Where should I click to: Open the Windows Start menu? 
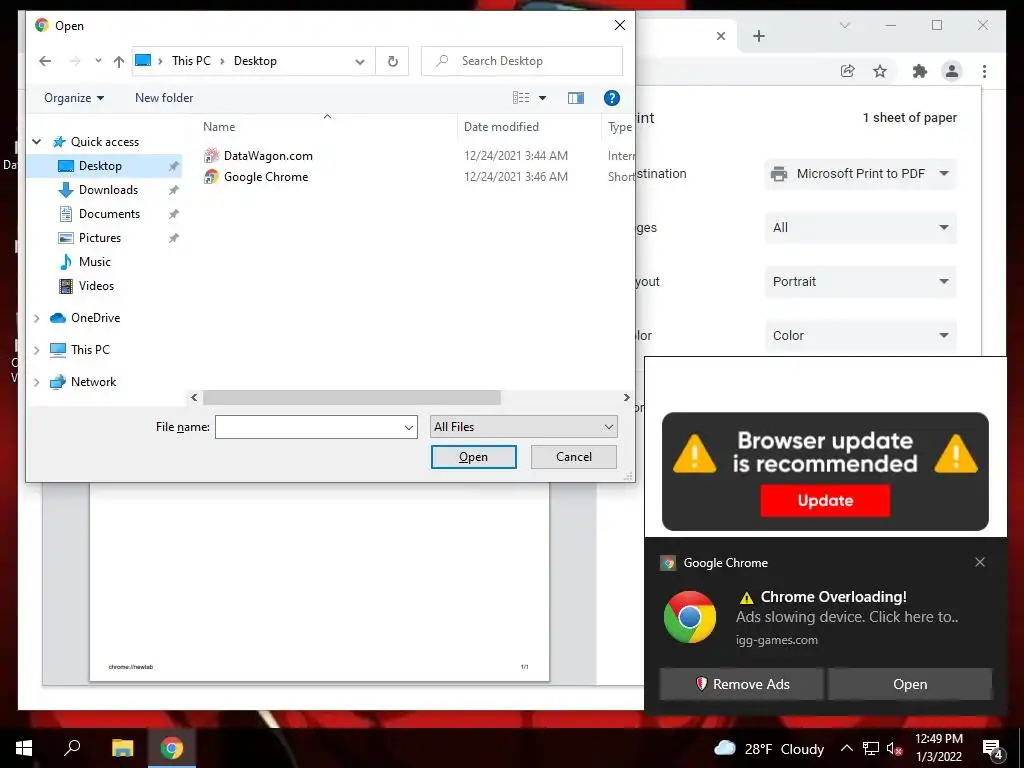pos(24,748)
